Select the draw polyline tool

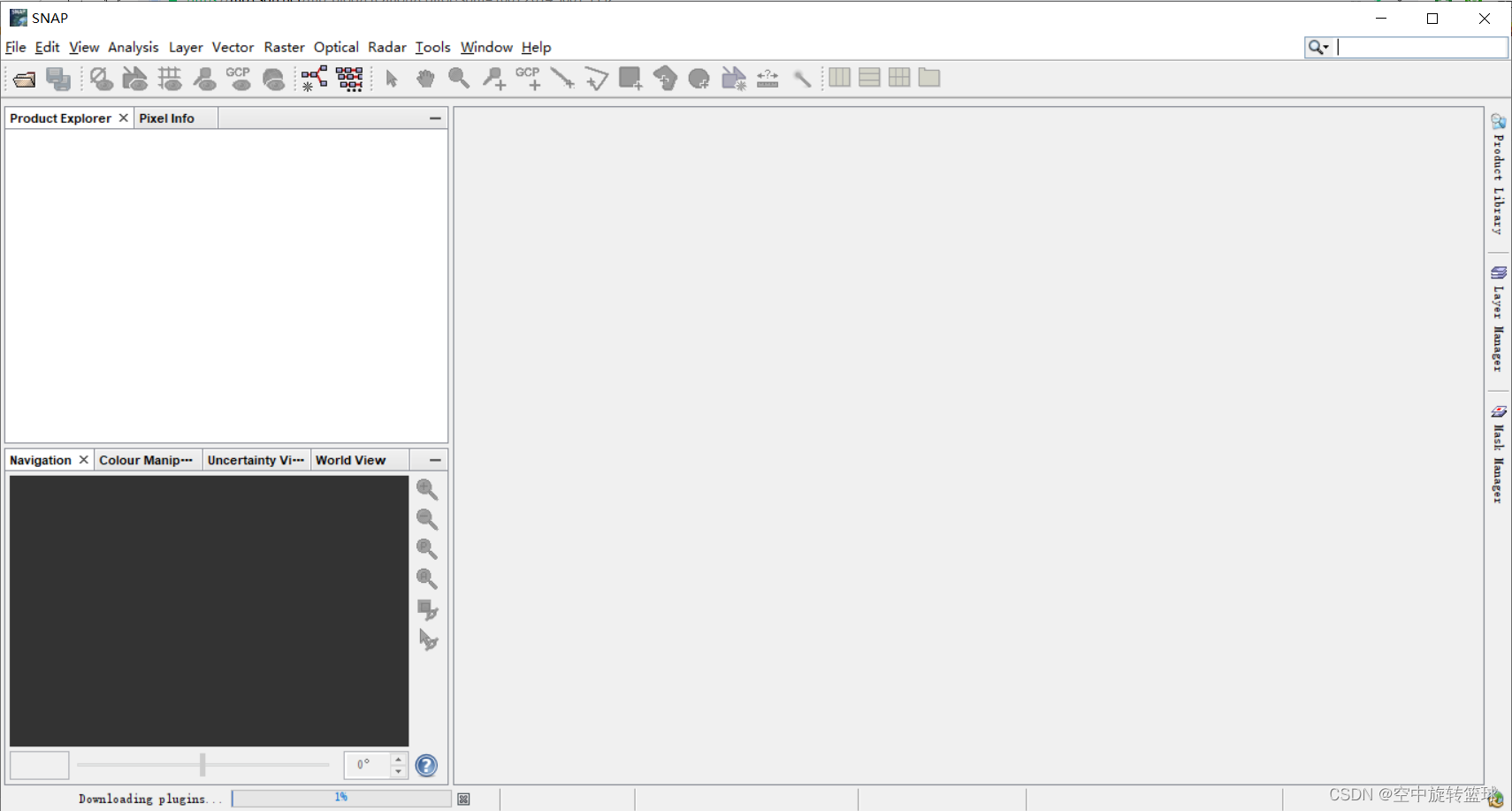596,79
